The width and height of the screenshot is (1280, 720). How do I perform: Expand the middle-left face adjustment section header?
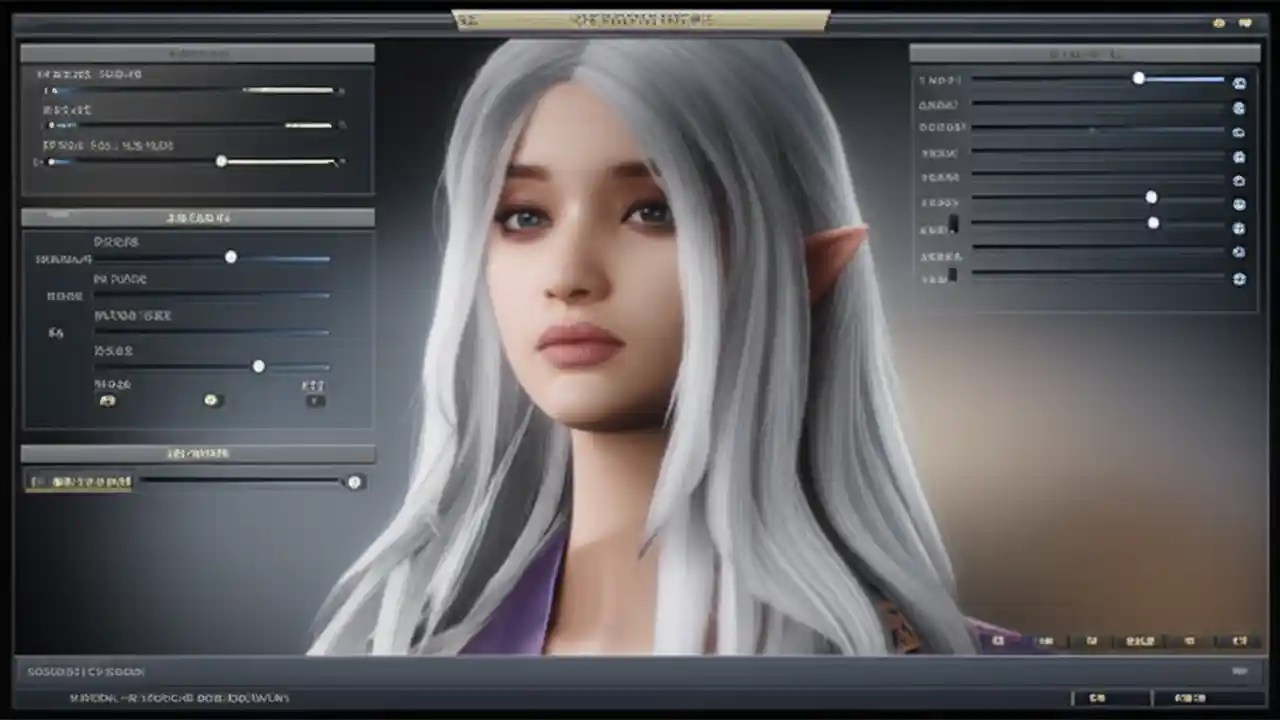[x=196, y=217]
